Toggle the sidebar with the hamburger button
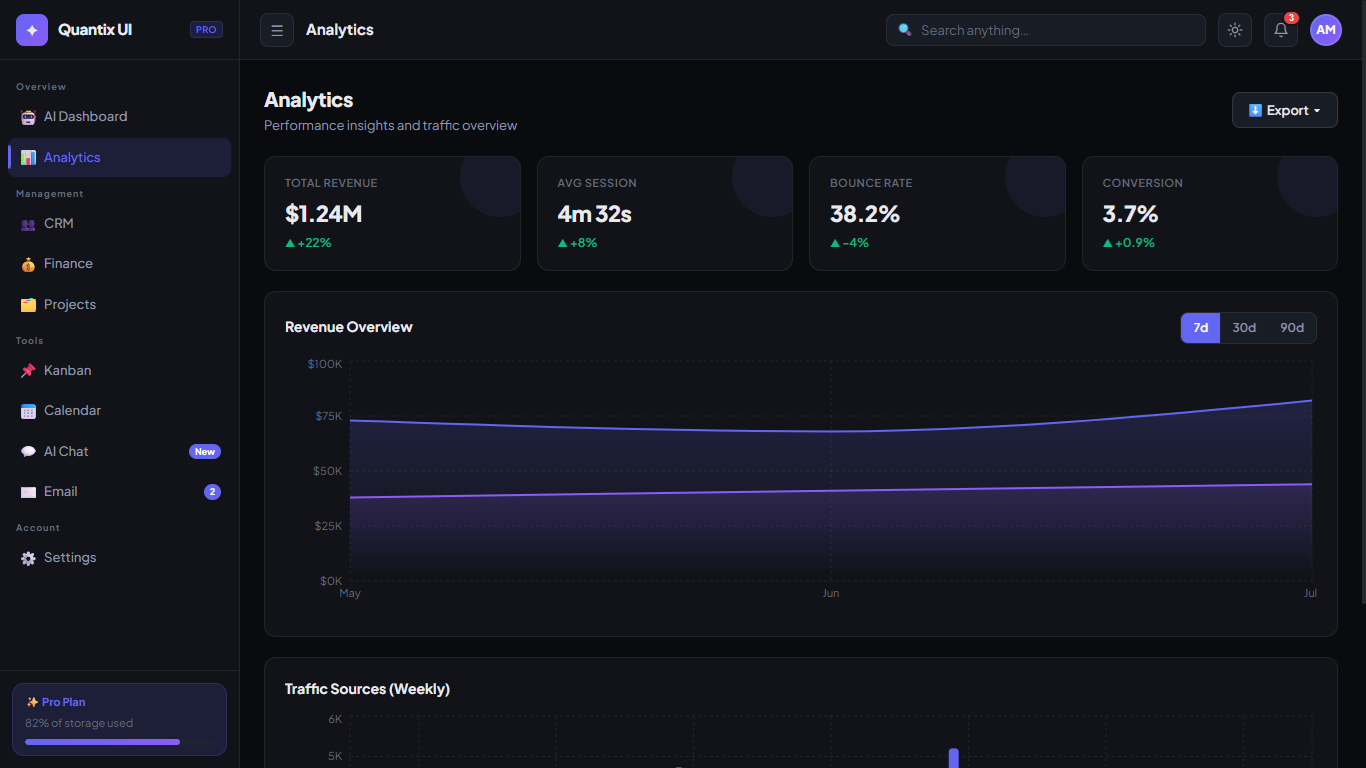1366x768 pixels. click(x=276, y=29)
